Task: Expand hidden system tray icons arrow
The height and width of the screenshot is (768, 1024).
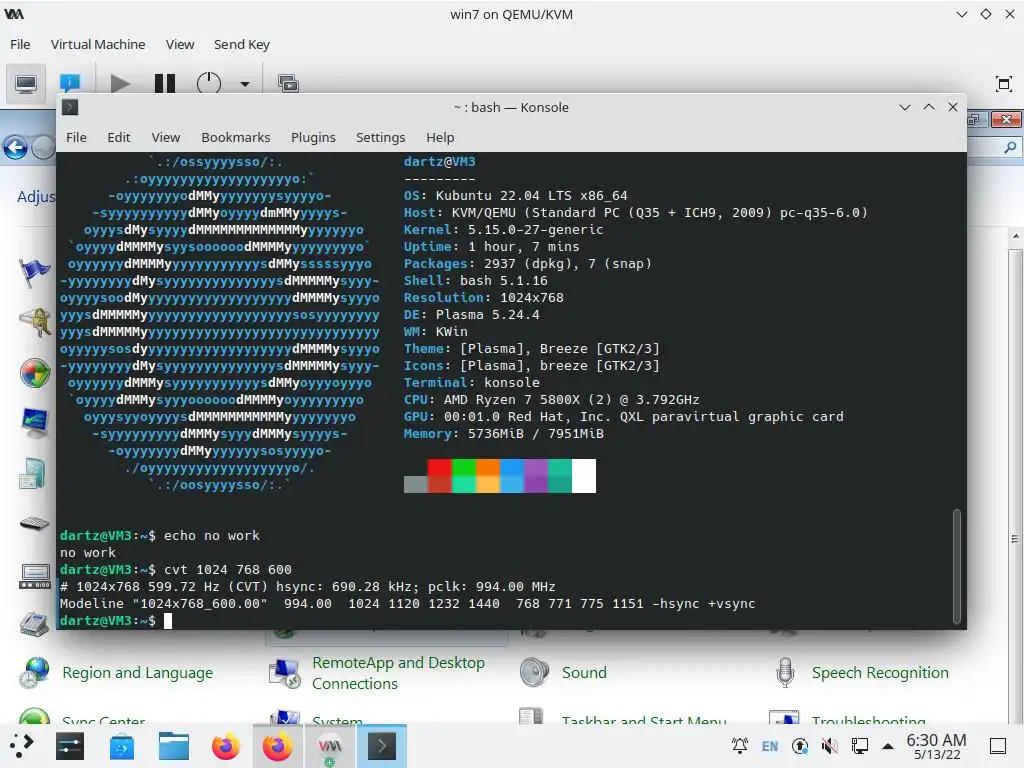Action: click(x=888, y=746)
